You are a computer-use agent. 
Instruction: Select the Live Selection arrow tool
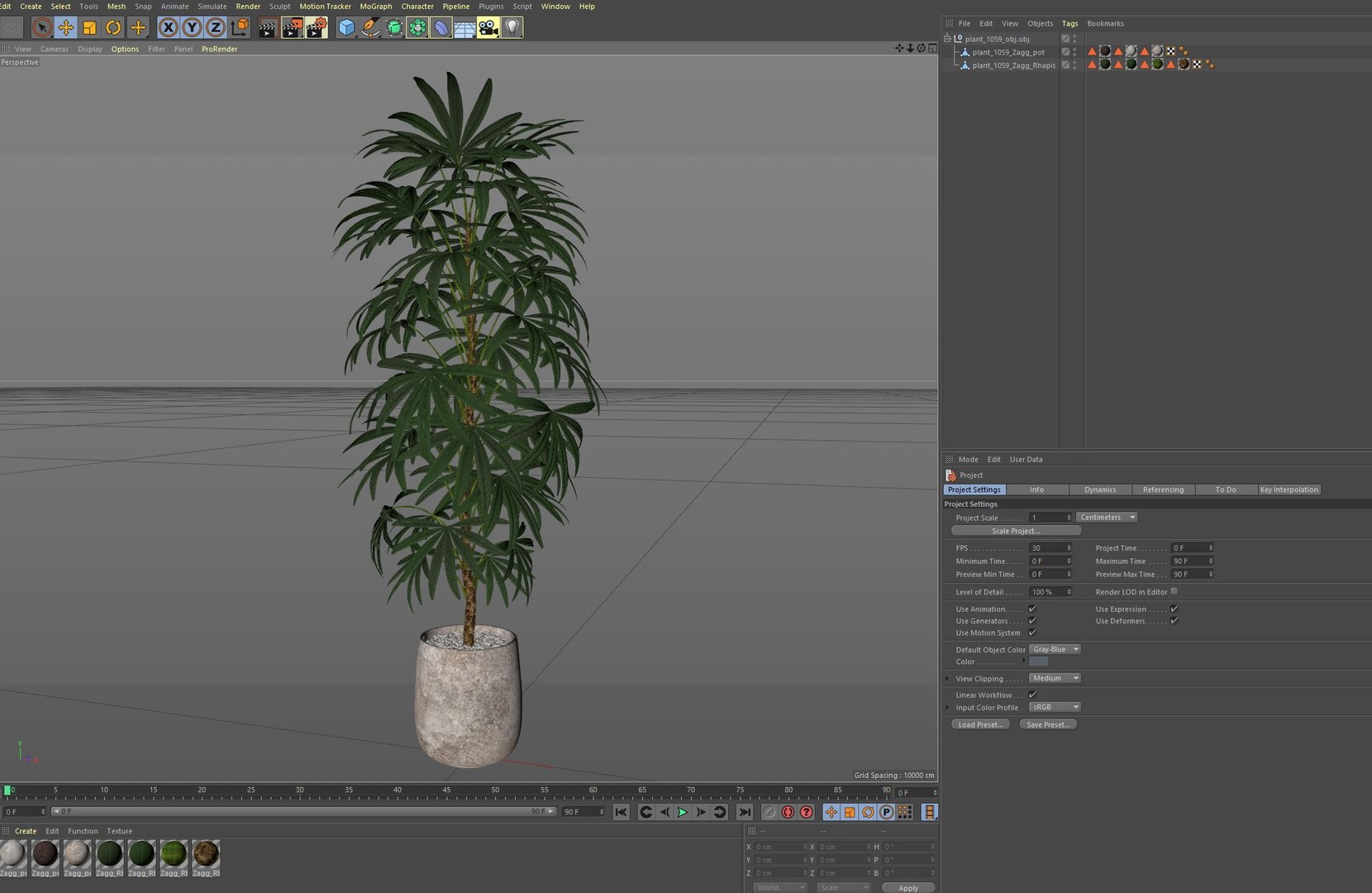point(41,27)
